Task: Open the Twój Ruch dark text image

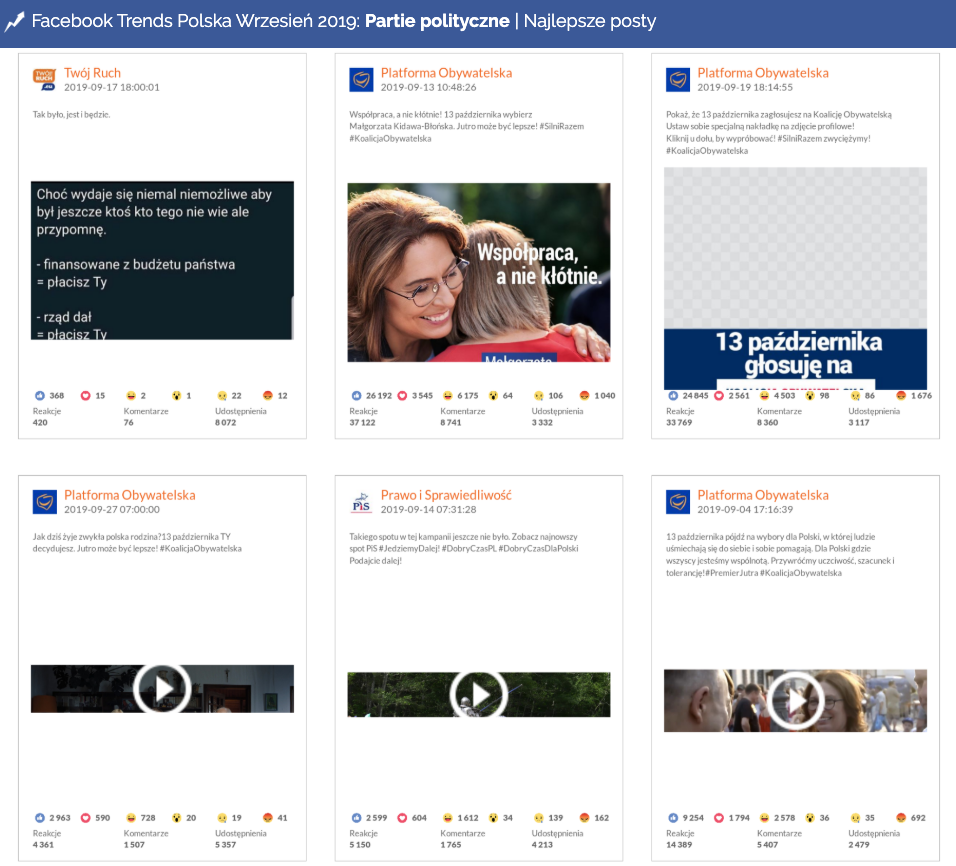Action: click(162, 260)
